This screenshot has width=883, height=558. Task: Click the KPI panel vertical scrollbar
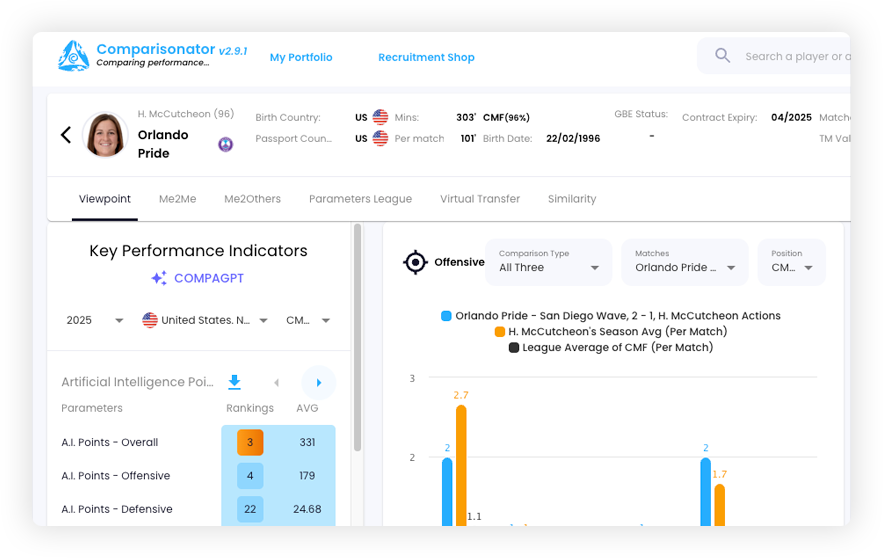[357, 338]
